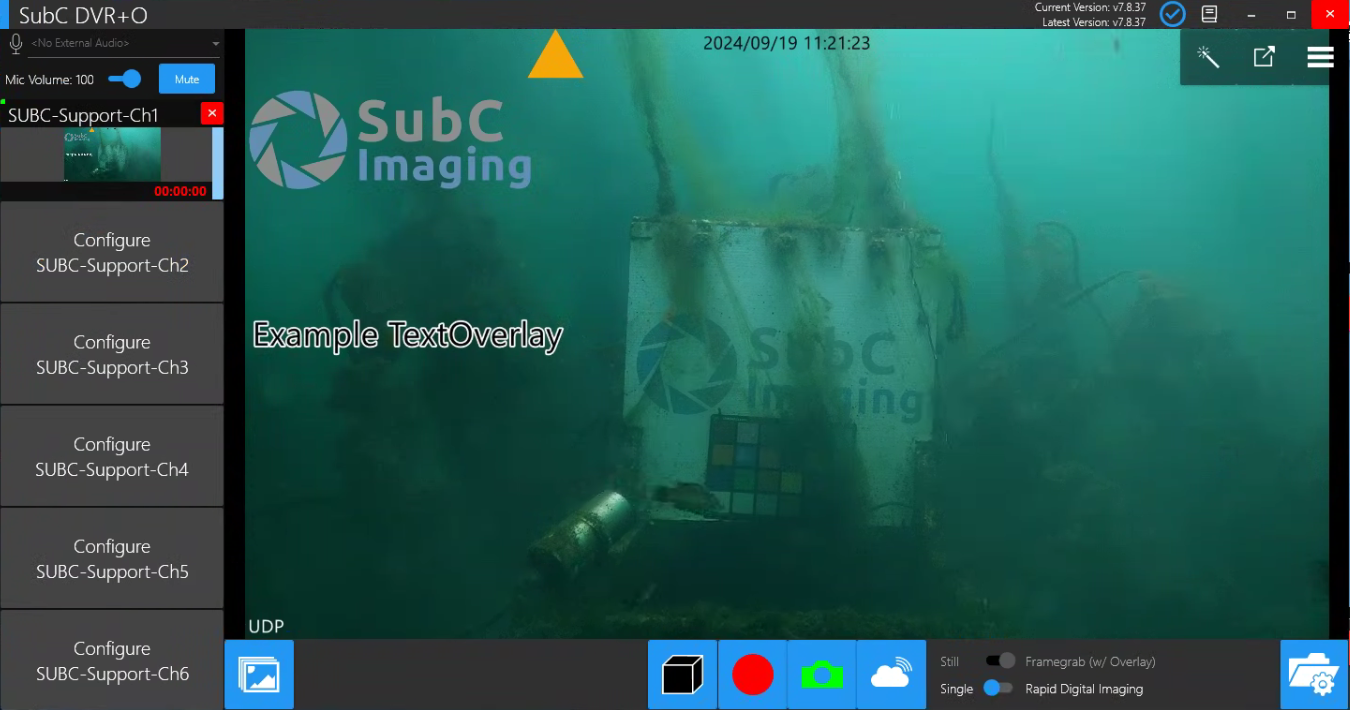Open the folder settings icon
Screen dimensions: 1350x710
[x=1314, y=675]
